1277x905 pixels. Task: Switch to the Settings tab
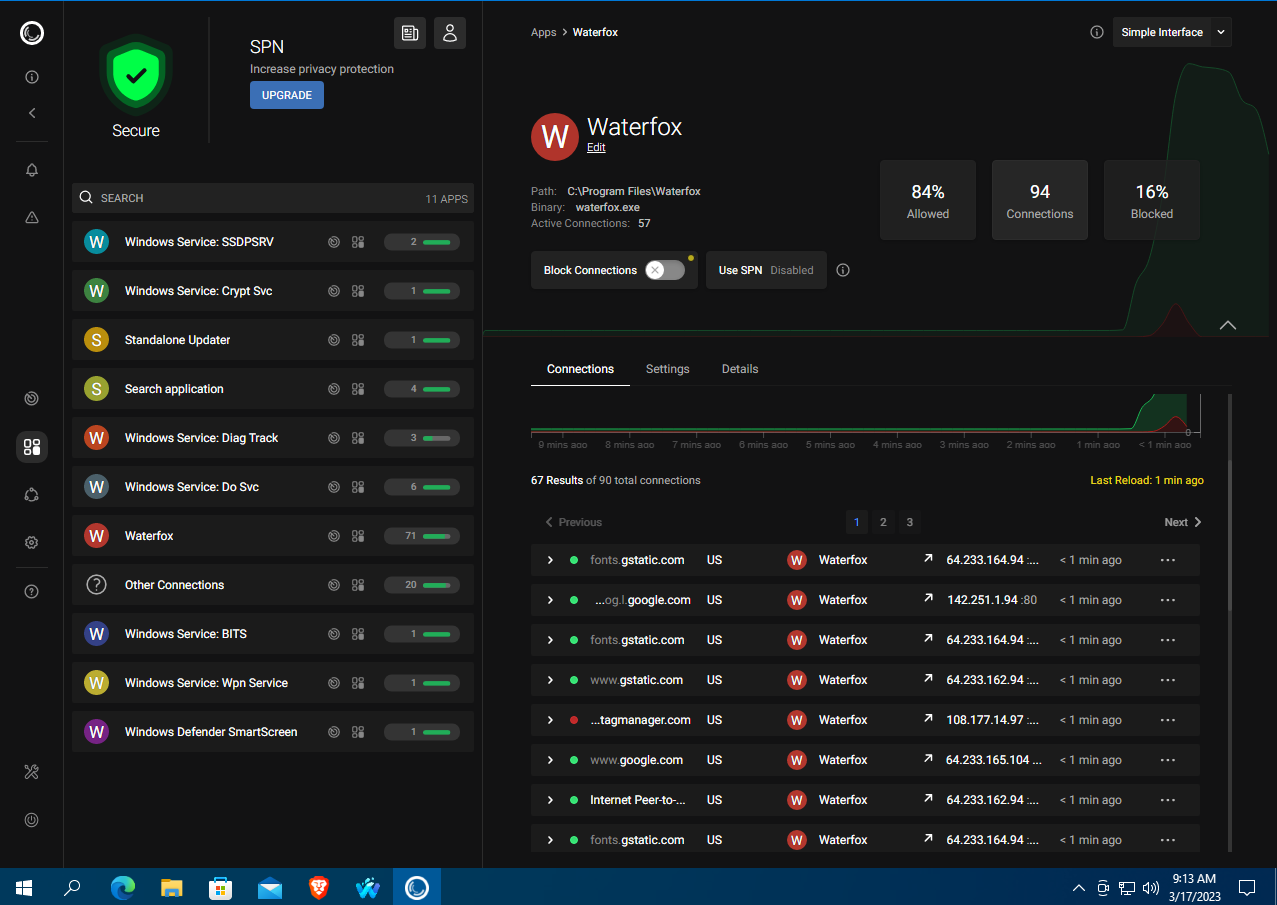pos(667,369)
